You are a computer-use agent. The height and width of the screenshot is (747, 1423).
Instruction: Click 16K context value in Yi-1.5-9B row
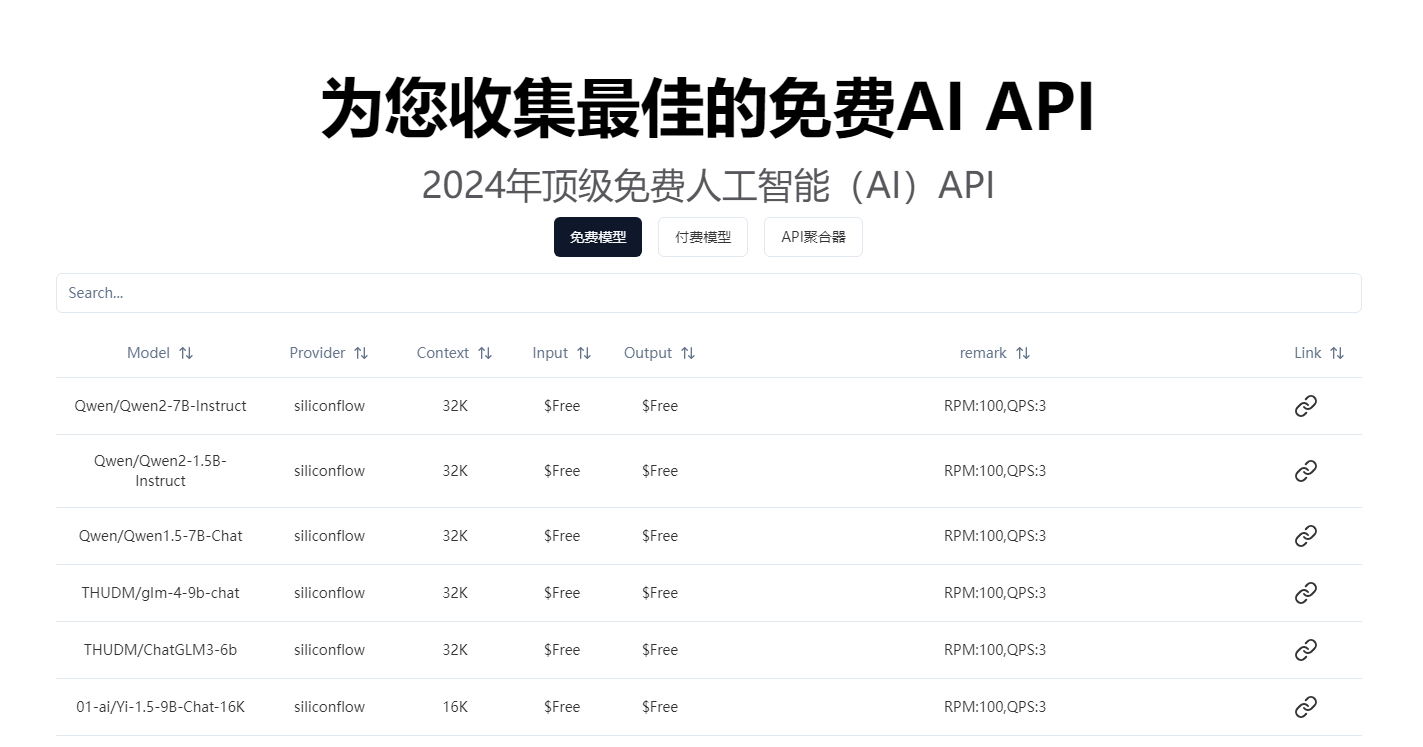(x=455, y=707)
